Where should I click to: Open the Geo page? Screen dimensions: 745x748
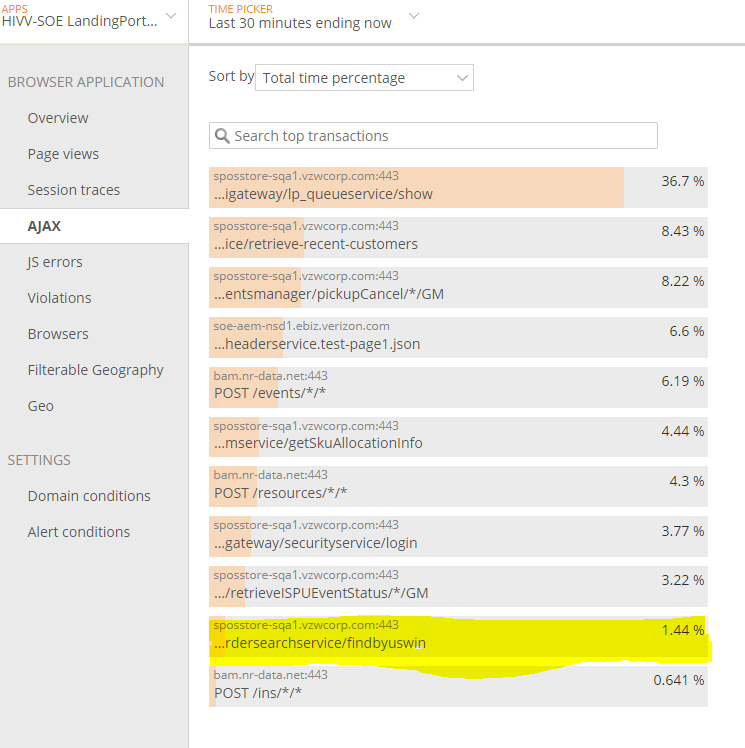pos(41,406)
